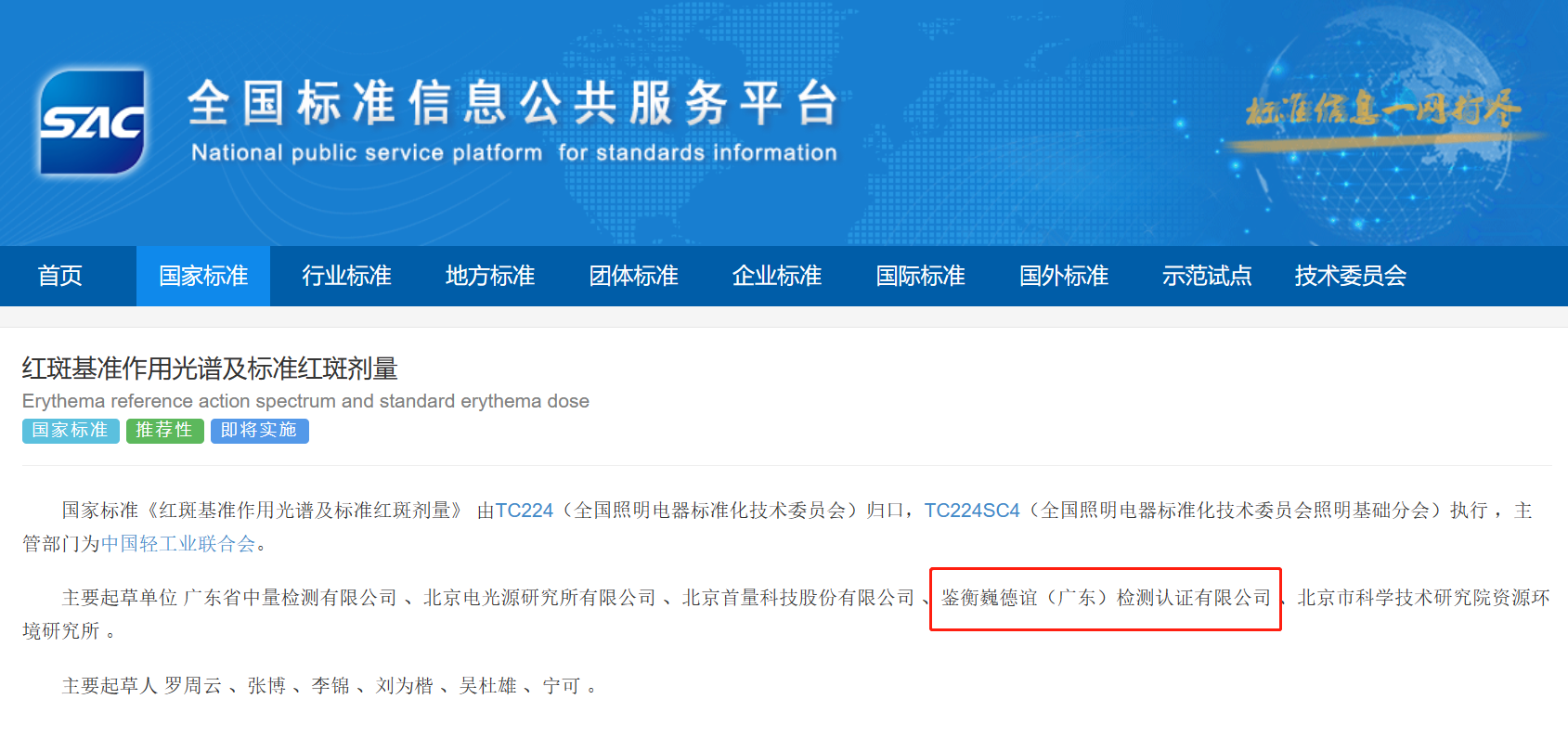Click drafter name 刘为楷
Viewport: 1568px width, 738px height.
tap(405, 686)
